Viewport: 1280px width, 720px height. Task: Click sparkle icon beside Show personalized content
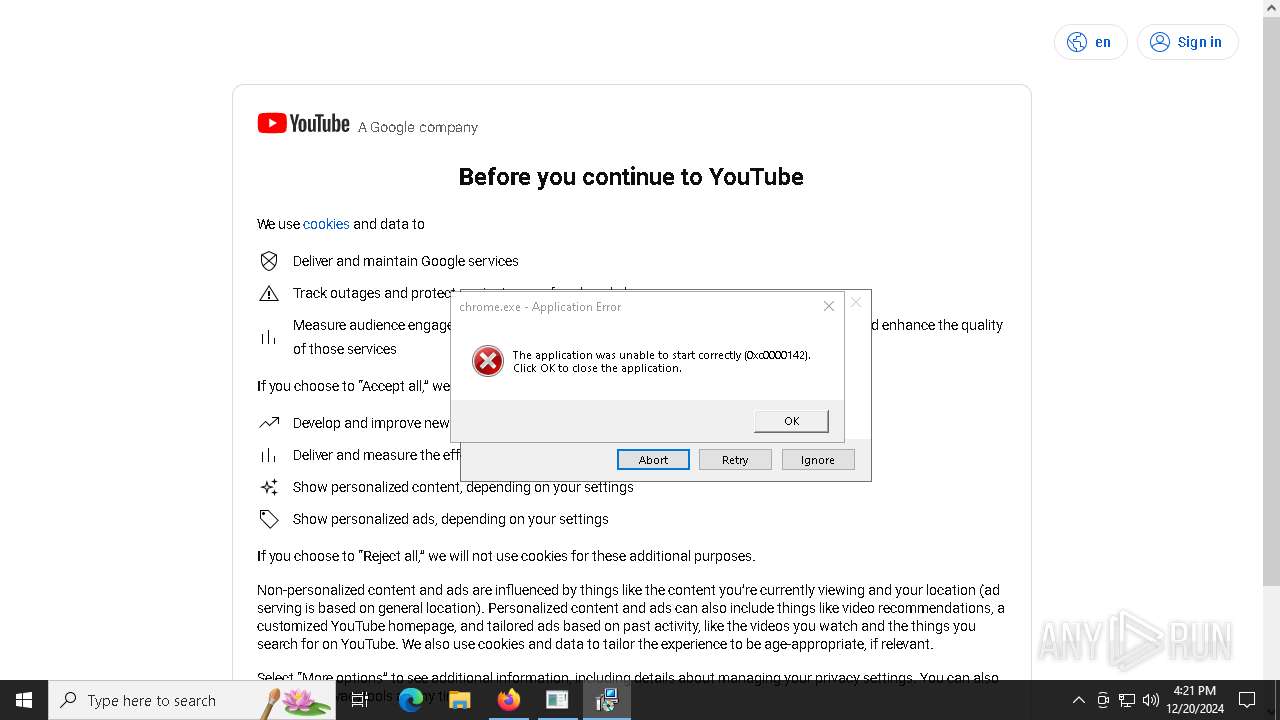tap(269, 487)
